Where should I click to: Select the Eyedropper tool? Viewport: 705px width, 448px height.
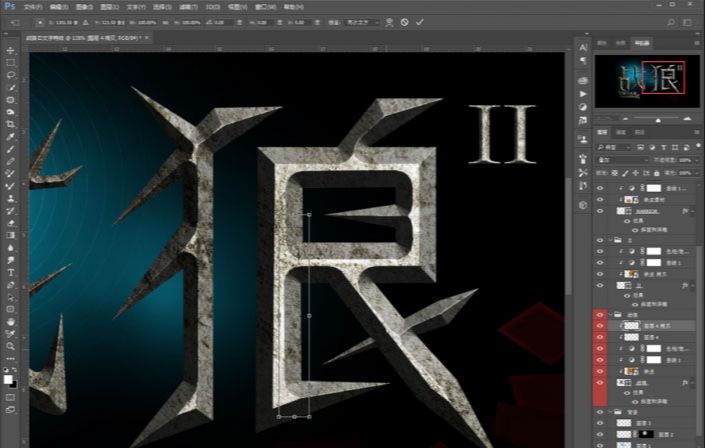click(x=10, y=137)
